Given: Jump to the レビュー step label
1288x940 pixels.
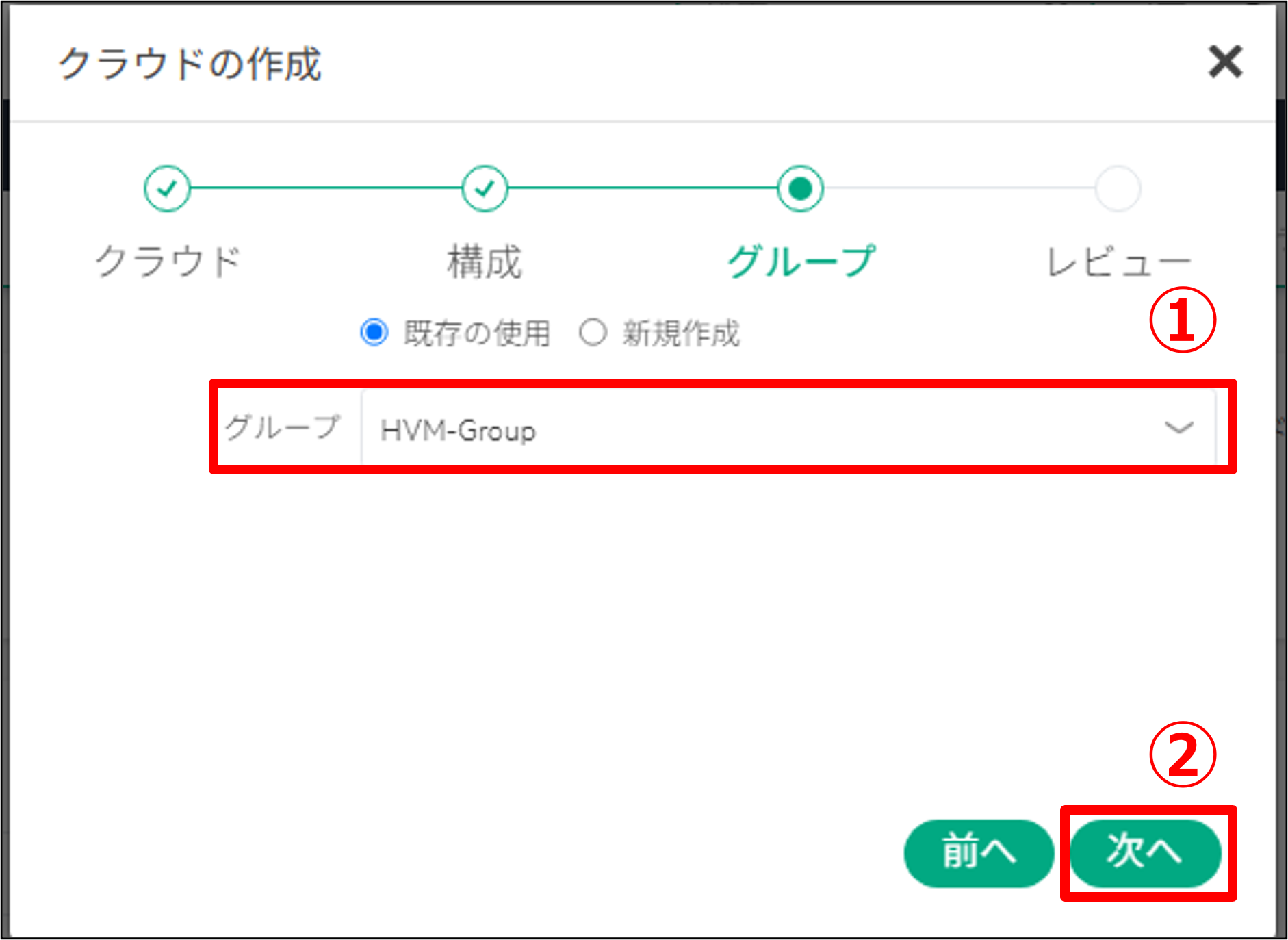Looking at the screenshot, I should coord(1118,262).
